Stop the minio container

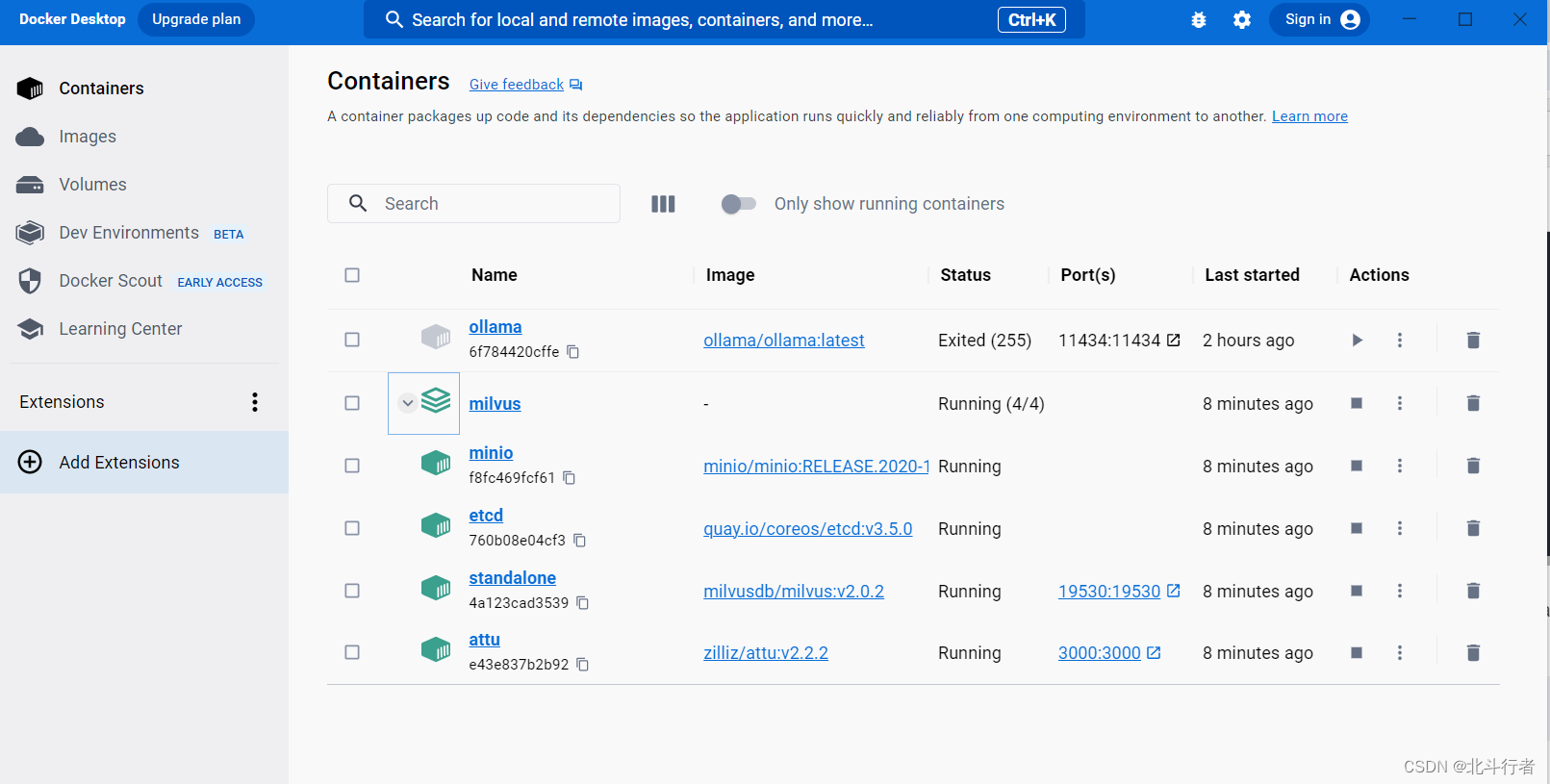(x=1357, y=466)
